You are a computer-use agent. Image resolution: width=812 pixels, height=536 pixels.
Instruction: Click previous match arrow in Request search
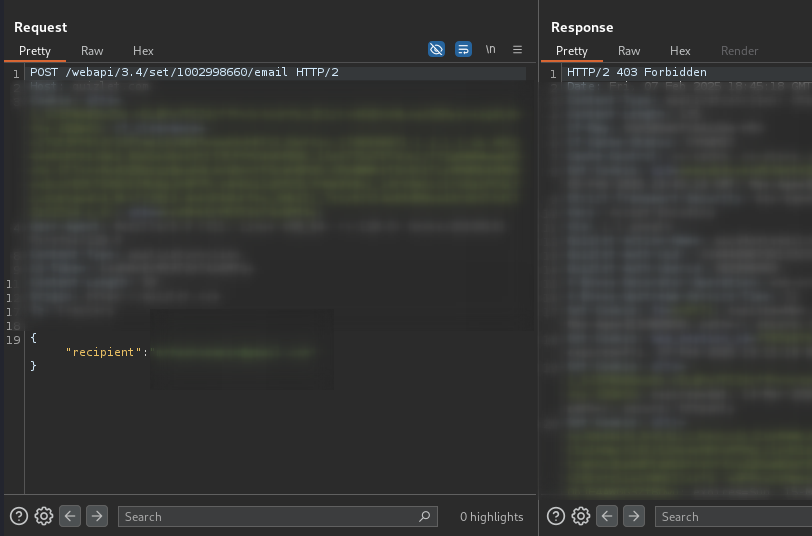pos(70,516)
